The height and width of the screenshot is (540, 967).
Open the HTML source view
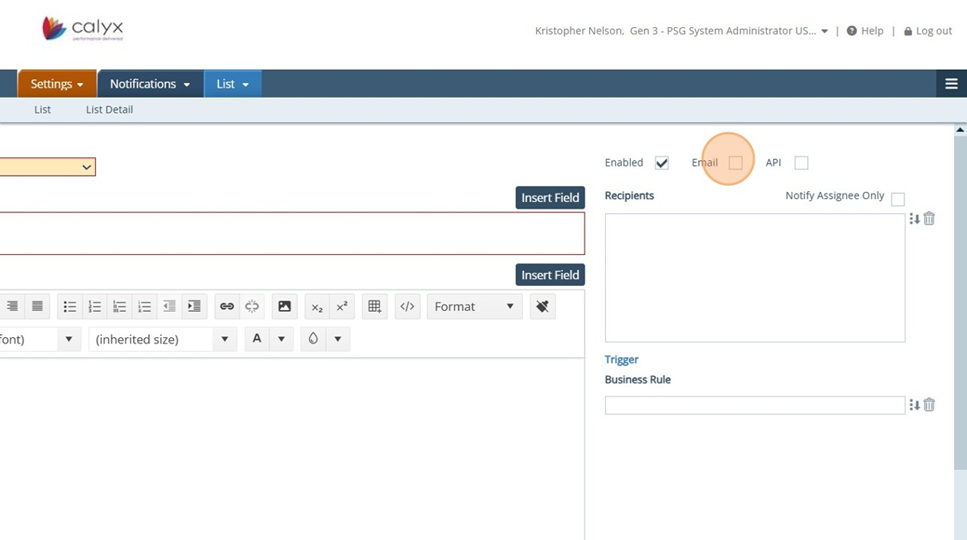coord(407,307)
